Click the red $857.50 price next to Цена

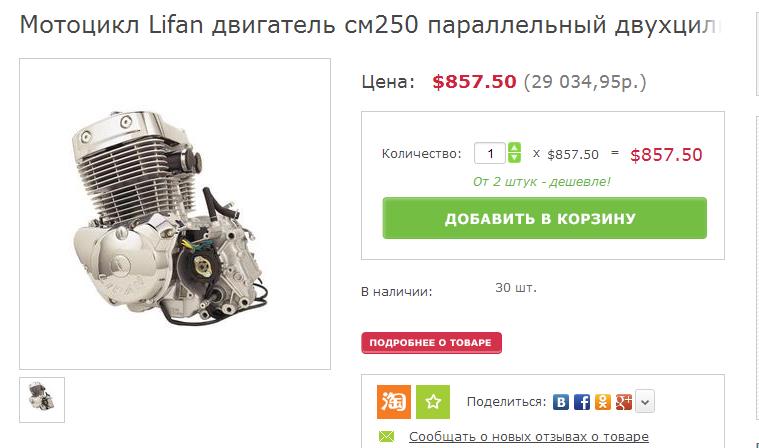tap(474, 82)
